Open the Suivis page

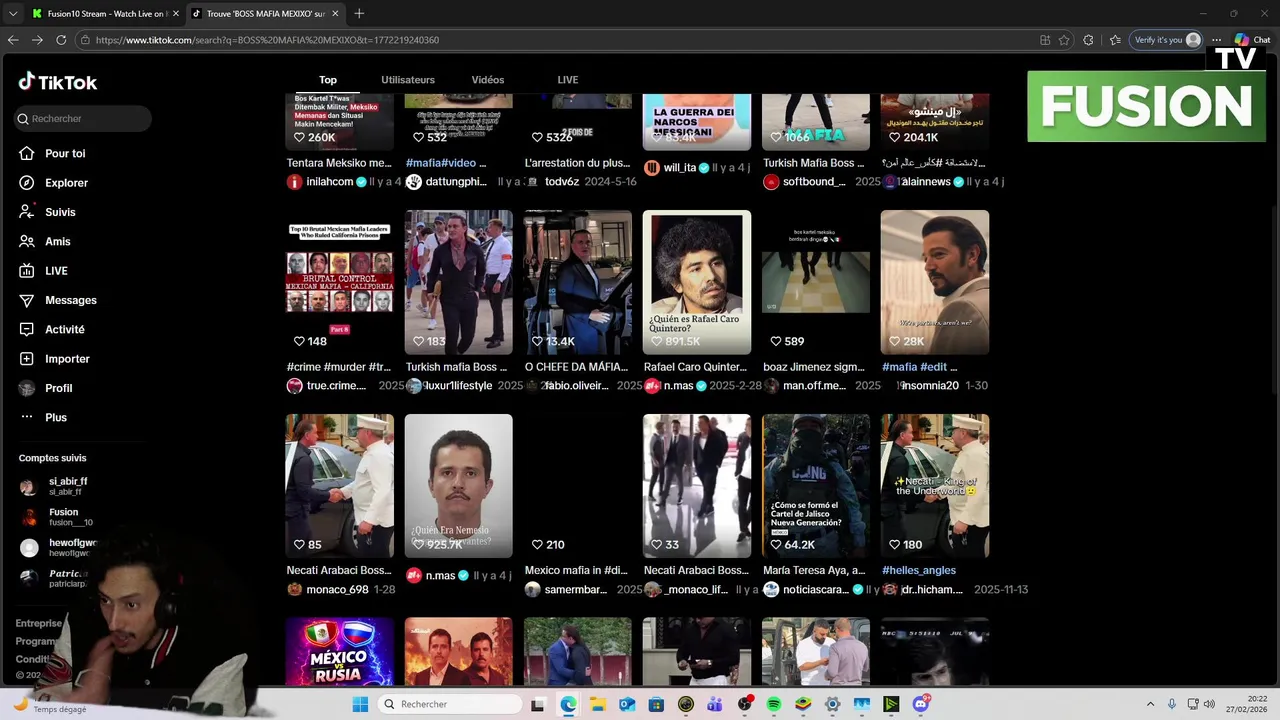60,212
